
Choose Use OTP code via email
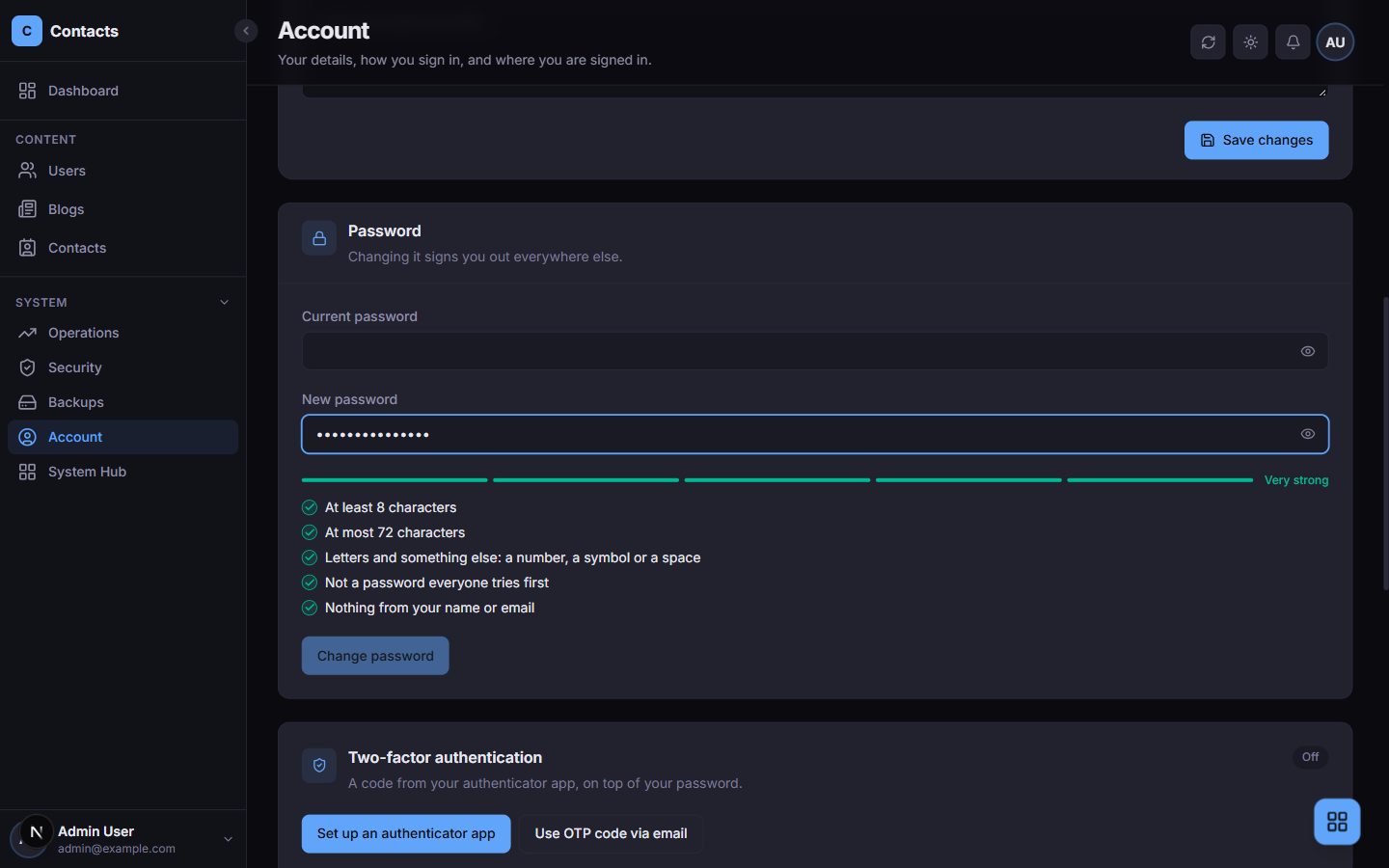pyautogui.click(x=611, y=833)
